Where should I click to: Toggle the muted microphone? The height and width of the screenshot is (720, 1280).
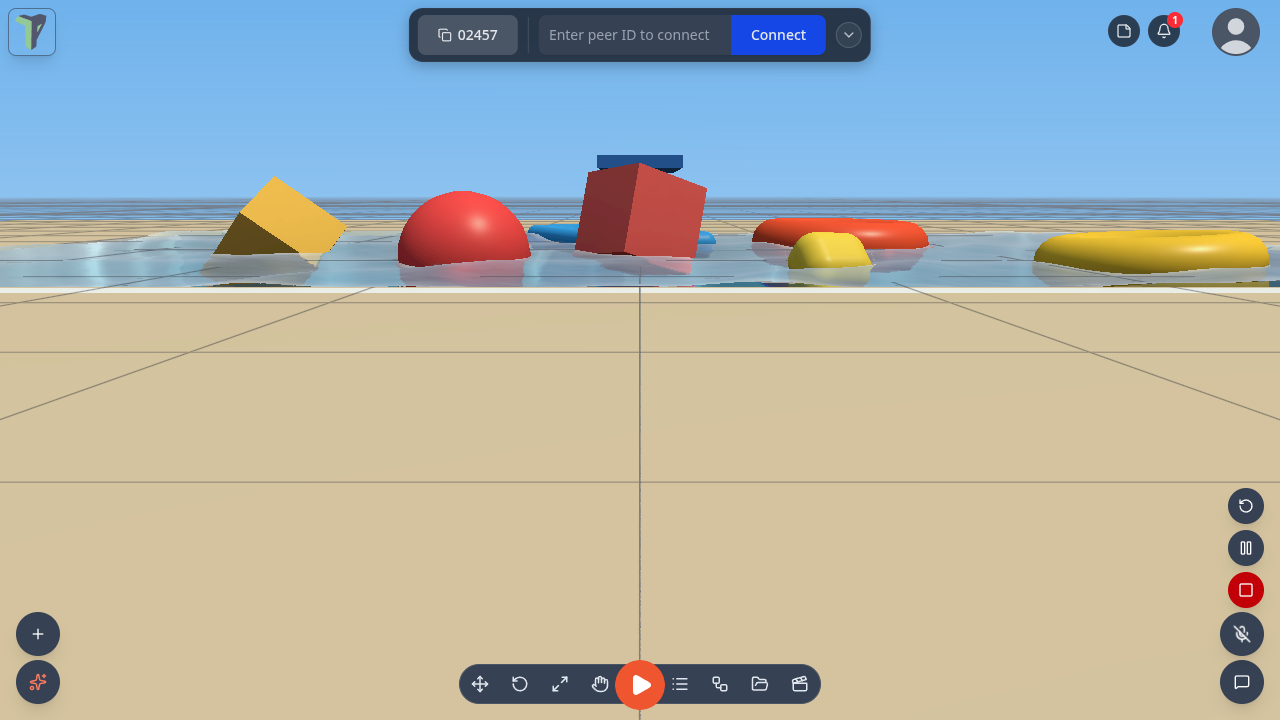point(1242,634)
